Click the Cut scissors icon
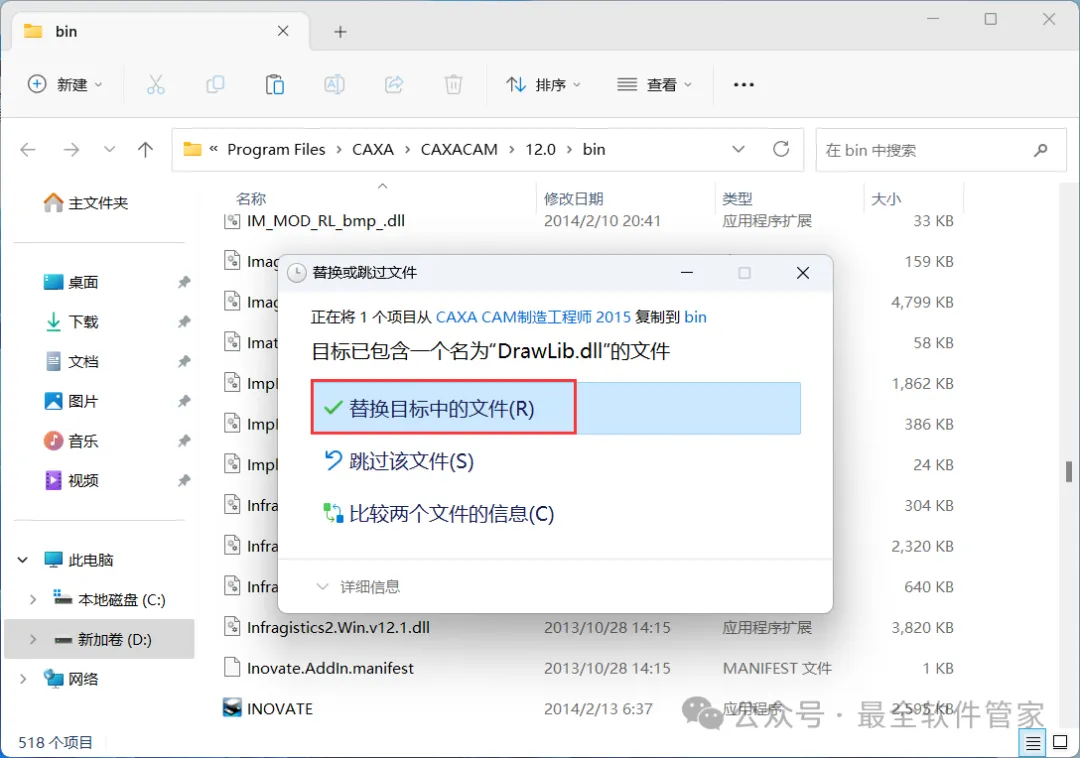This screenshot has height=758, width=1080. 156,85
